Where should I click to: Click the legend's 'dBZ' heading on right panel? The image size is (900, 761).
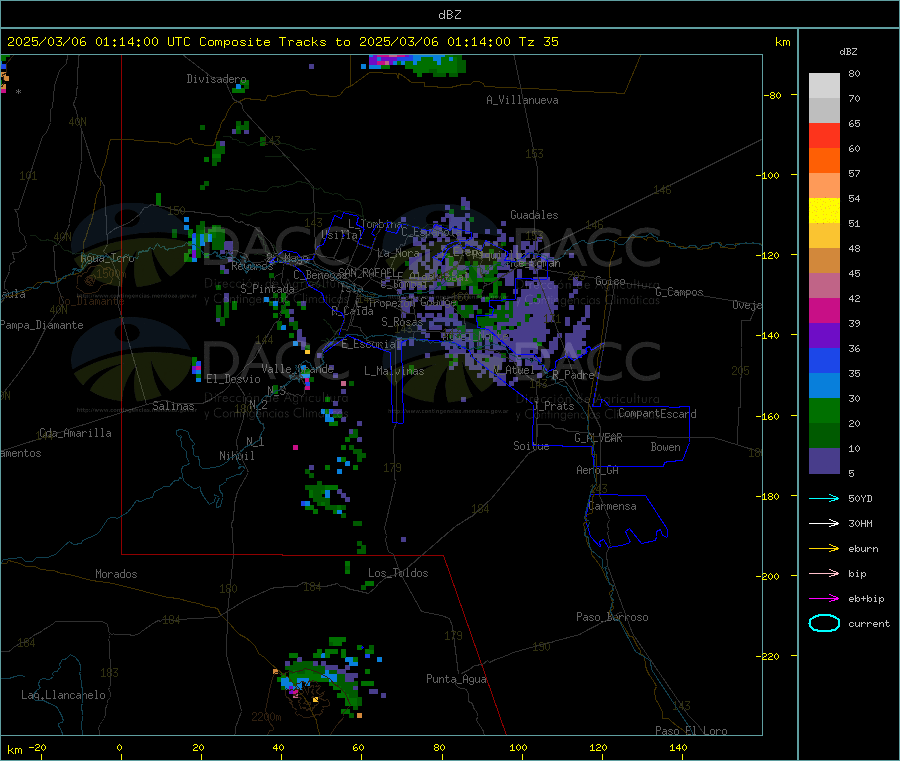coord(848,52)
